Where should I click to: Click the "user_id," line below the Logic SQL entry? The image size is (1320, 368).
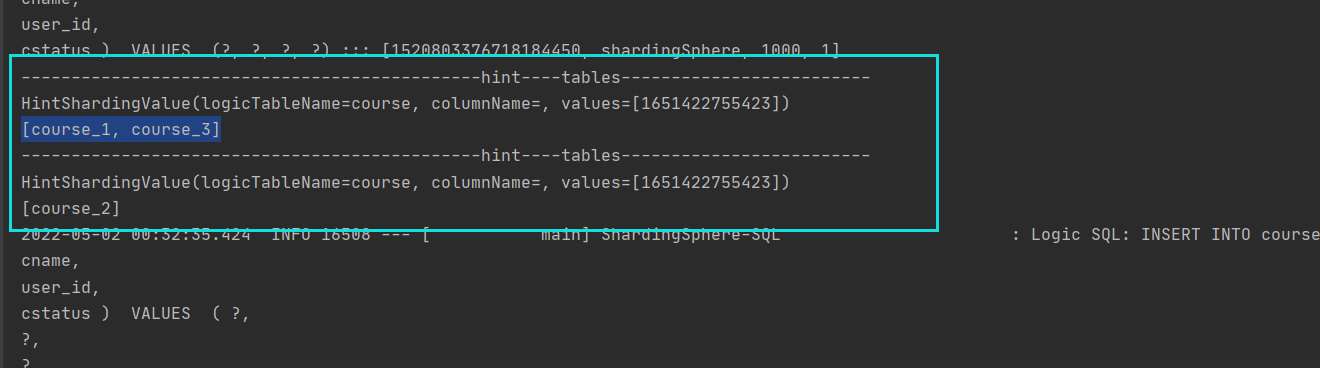(x=61, y=287)
